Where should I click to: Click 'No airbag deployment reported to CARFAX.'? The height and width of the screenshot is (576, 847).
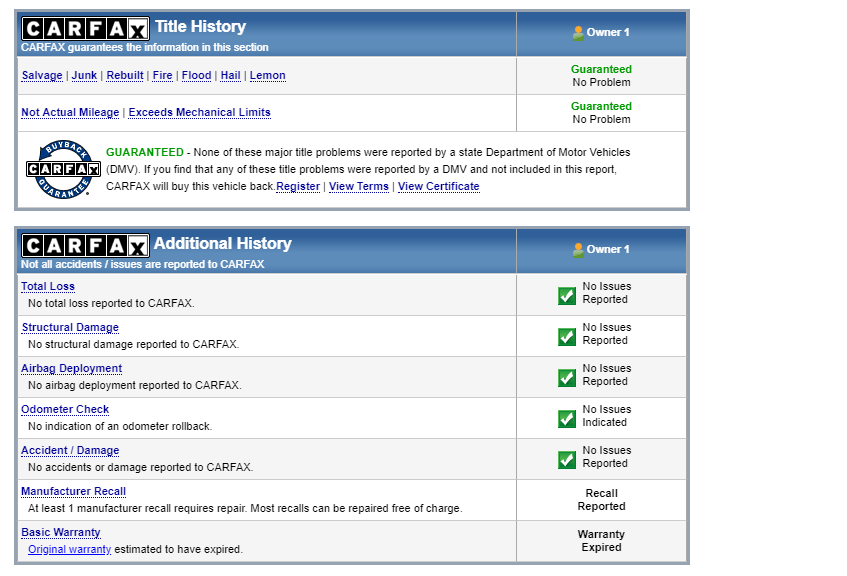[x=135, y=385]
